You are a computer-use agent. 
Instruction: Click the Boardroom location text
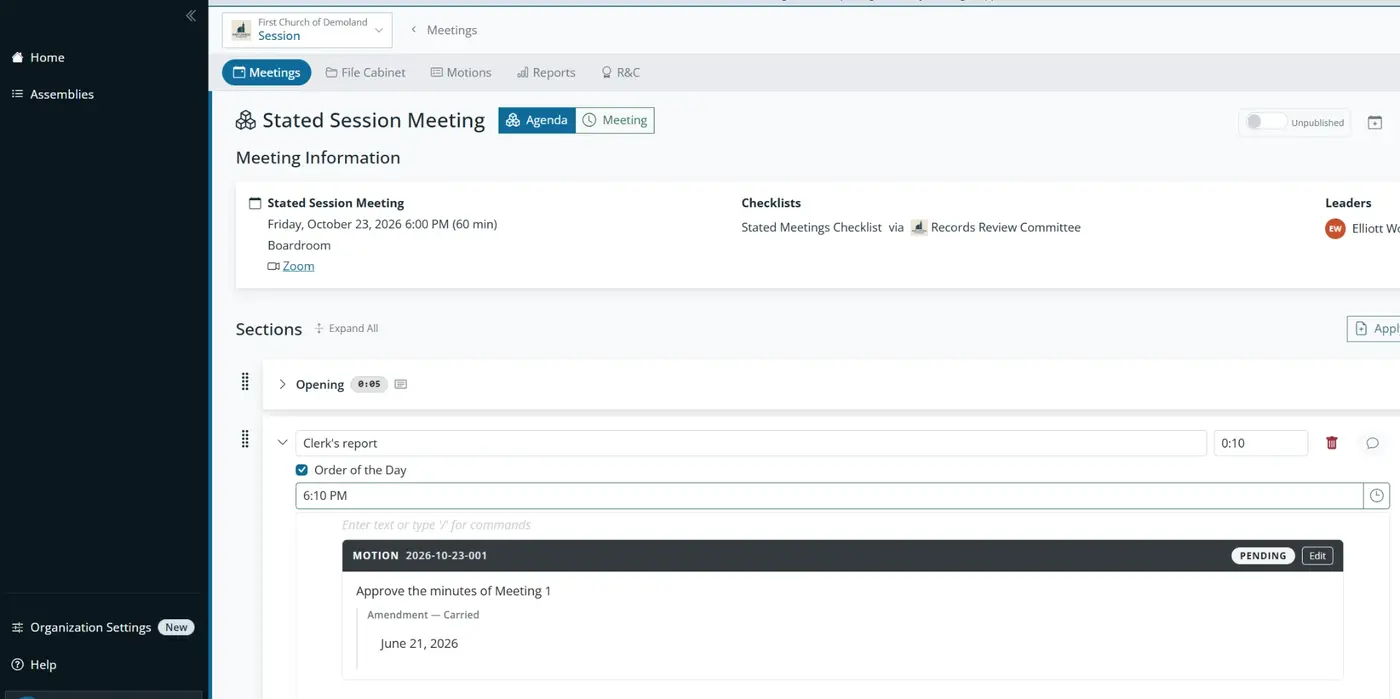(299, 245)
